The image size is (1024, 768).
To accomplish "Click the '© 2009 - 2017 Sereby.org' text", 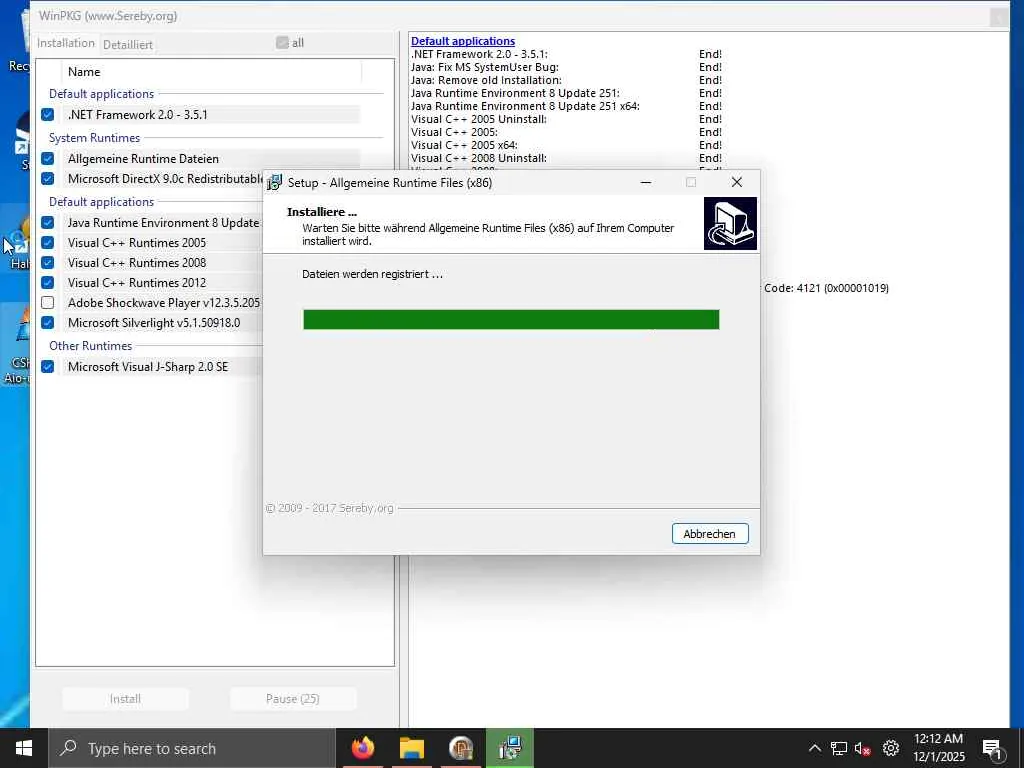I will pyautogui.click(x=330, y=508).
